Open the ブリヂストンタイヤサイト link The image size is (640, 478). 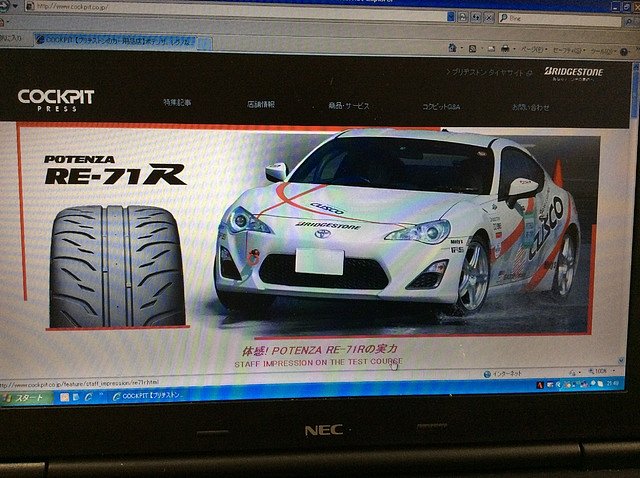pos(489,73)
